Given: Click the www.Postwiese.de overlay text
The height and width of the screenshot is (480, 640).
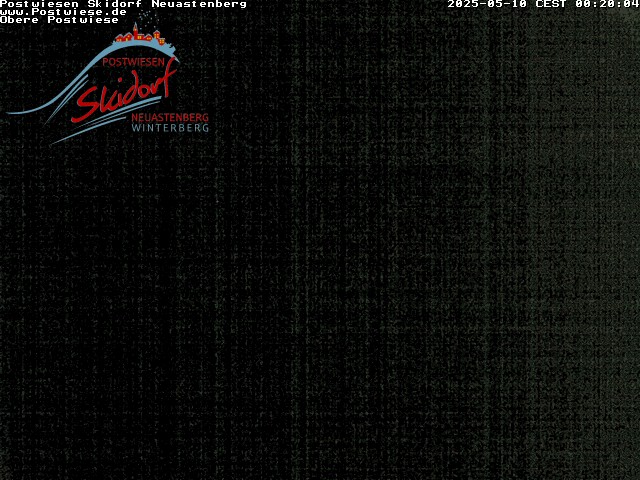Looking at the screenshot, I should [63, 12].
